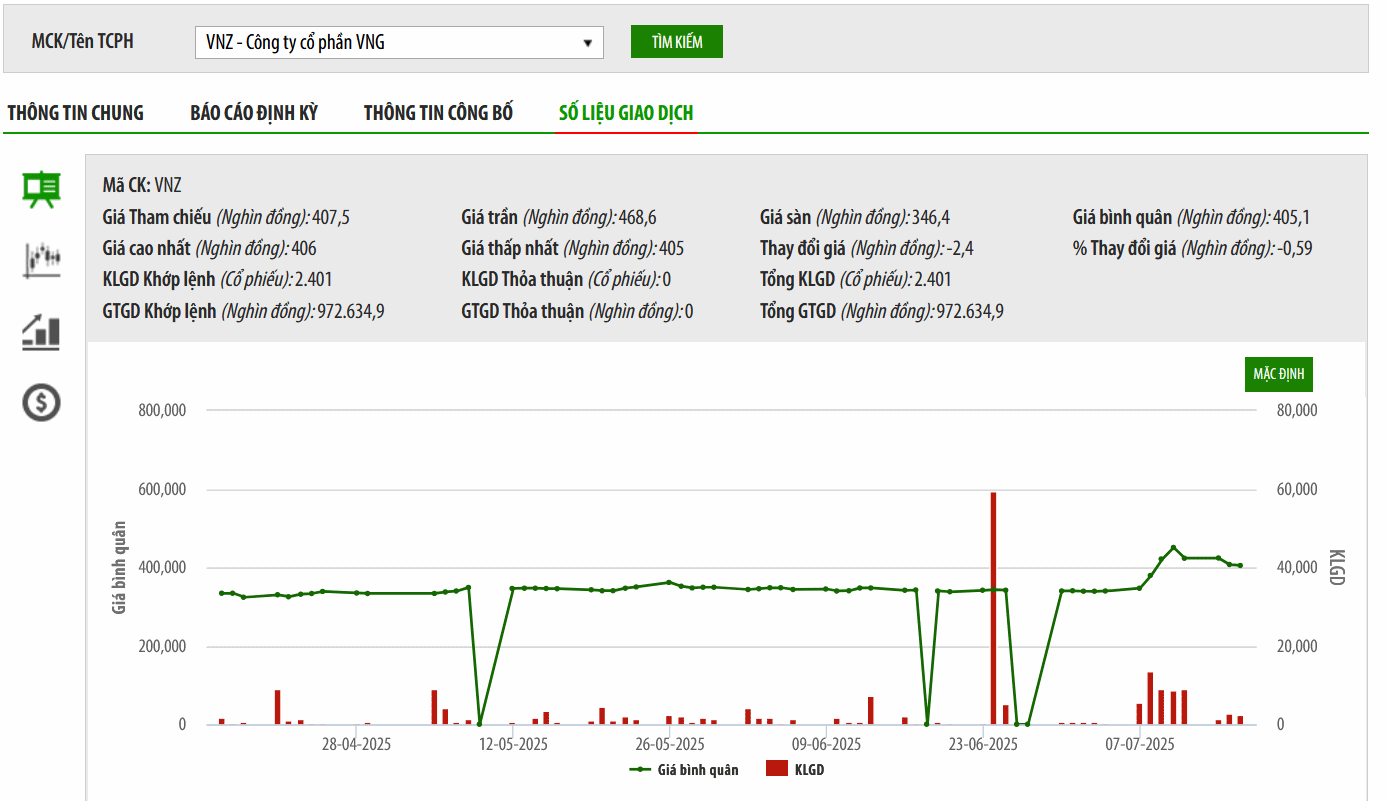Go to THÔNG TIN CÔNG BỐ tab

[438, 113]
